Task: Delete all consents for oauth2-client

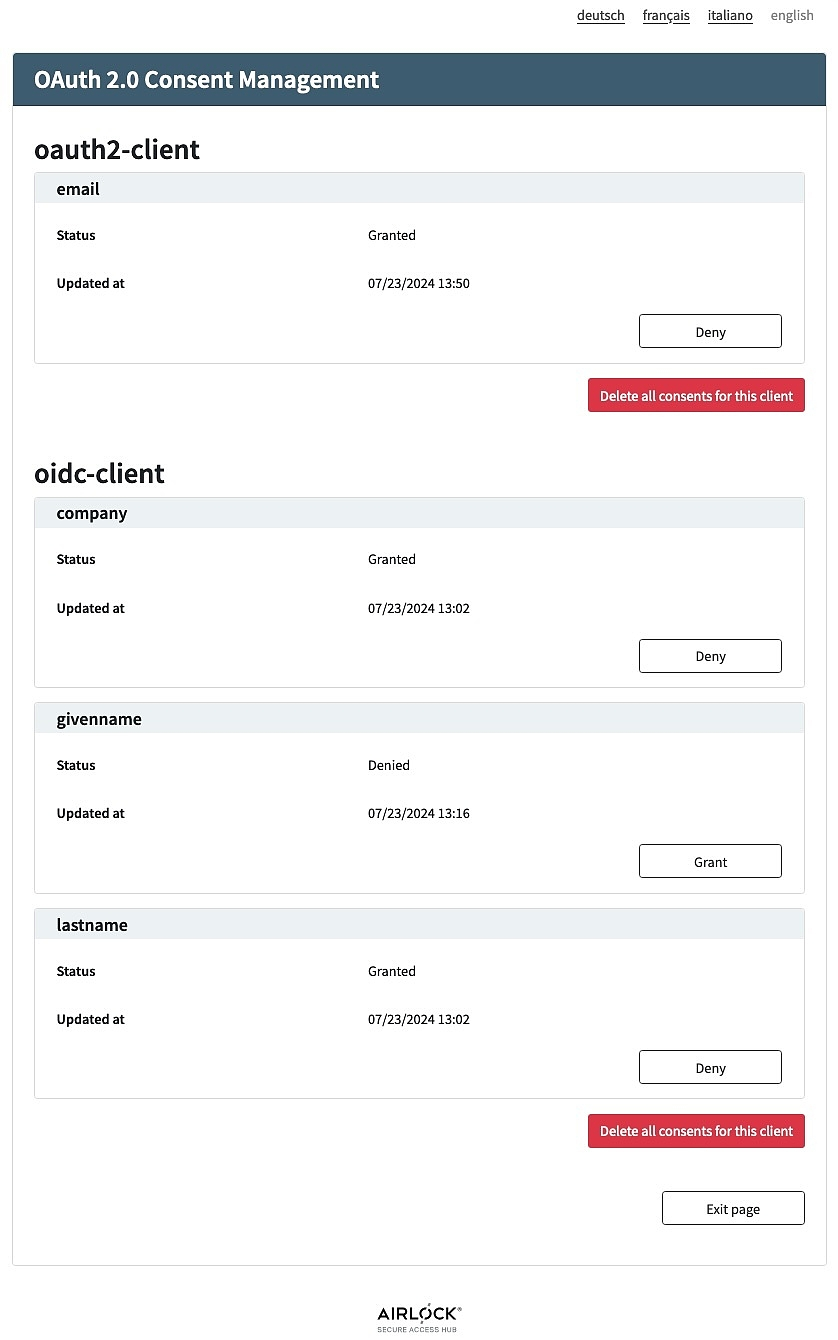Action: (x=696, y=396)
